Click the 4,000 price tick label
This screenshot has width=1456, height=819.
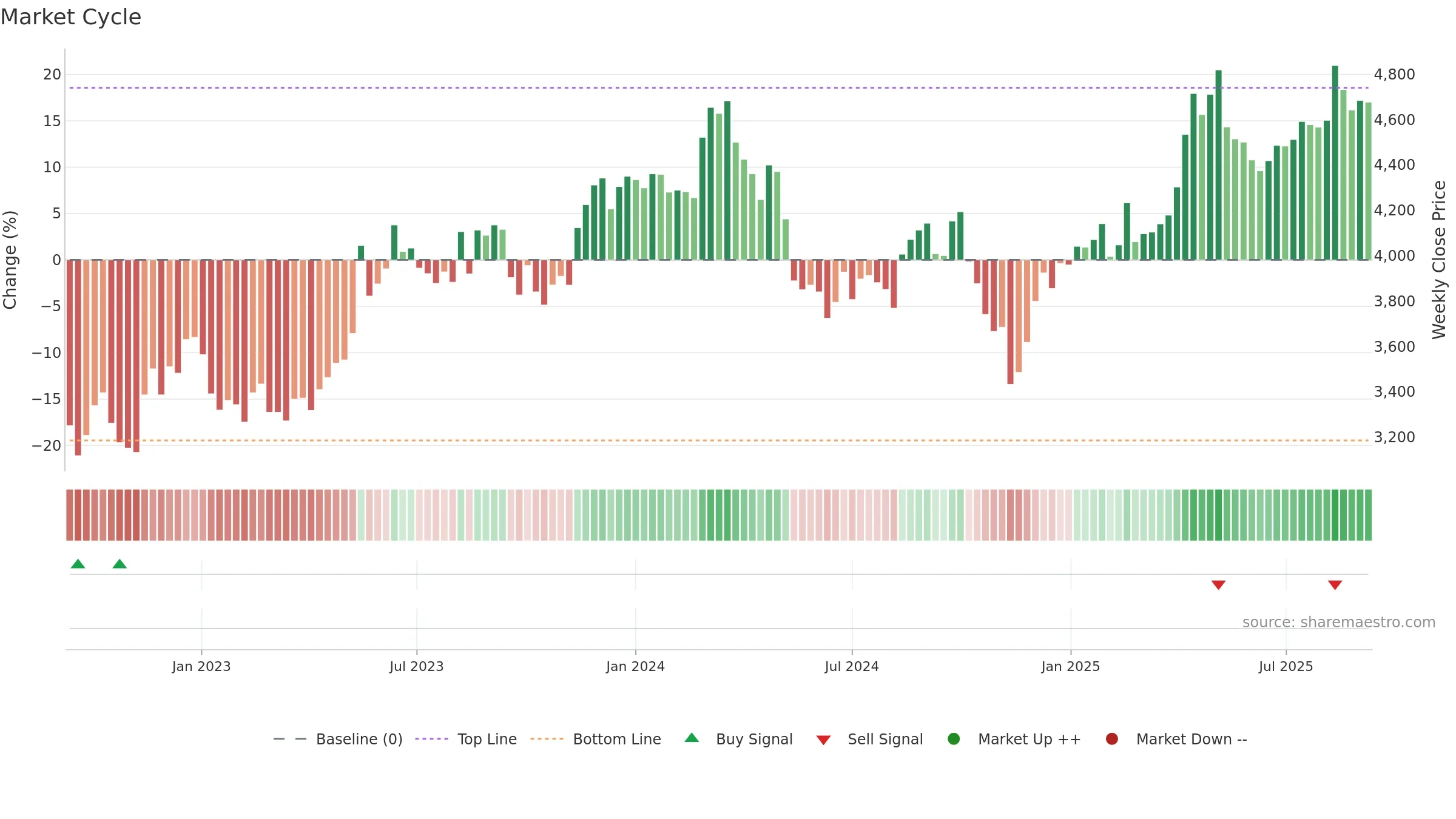(1394, 255)
